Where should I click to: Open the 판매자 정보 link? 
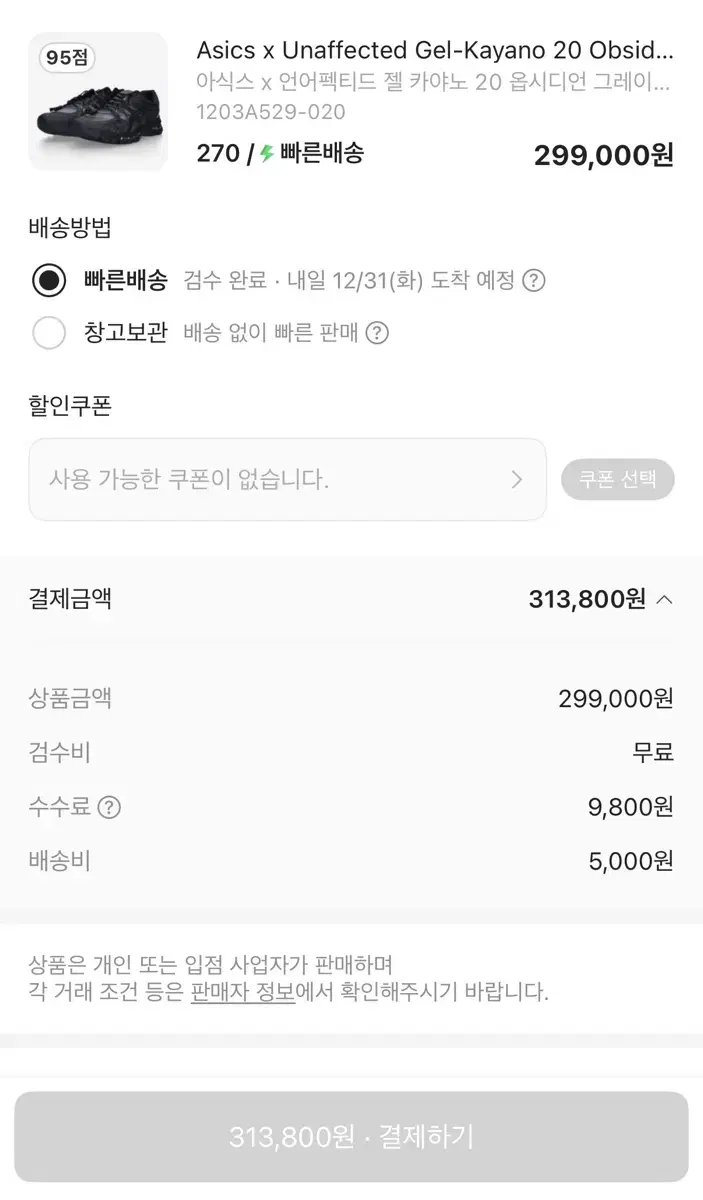243,993
